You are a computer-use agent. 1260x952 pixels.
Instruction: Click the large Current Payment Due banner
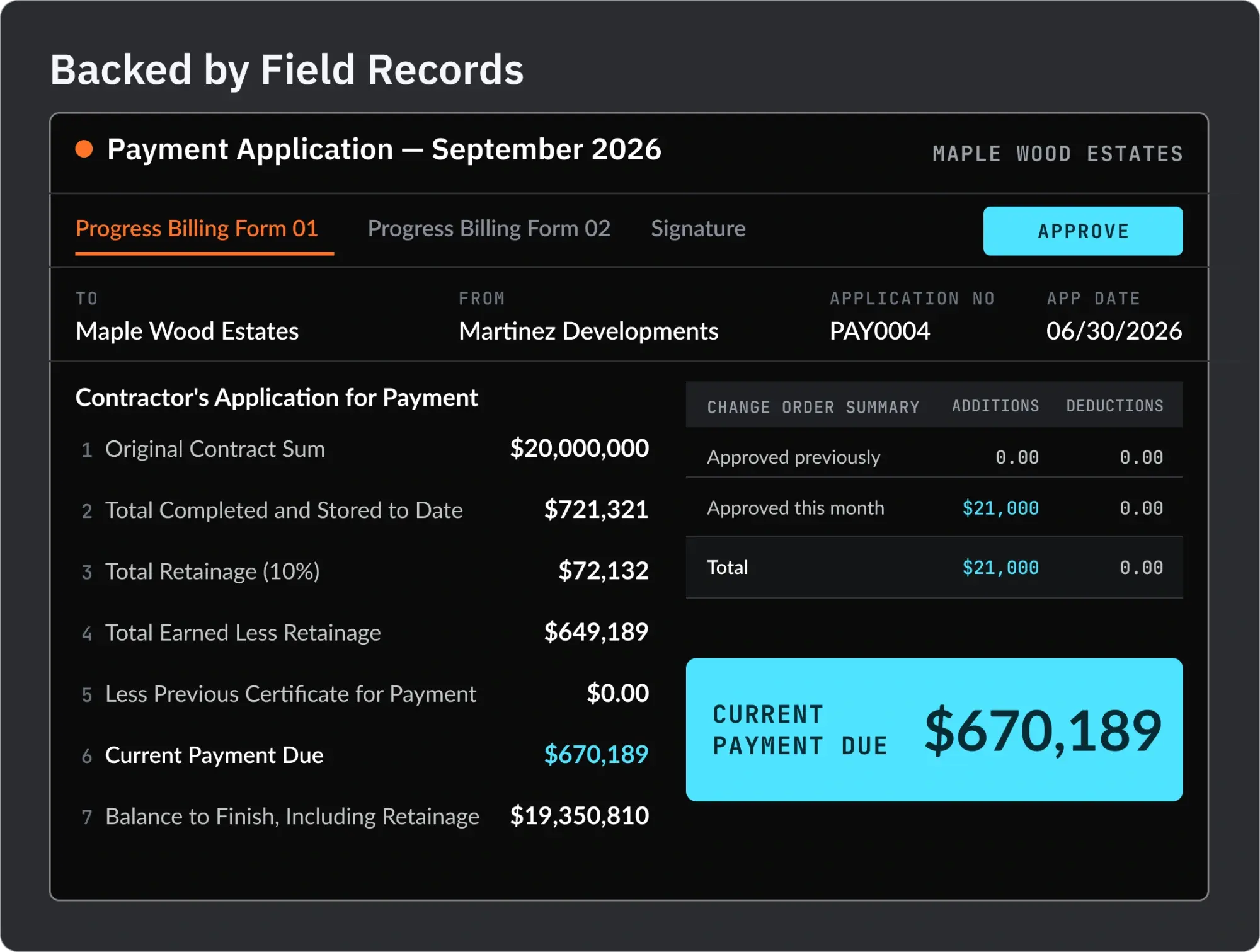click(934, 730)
